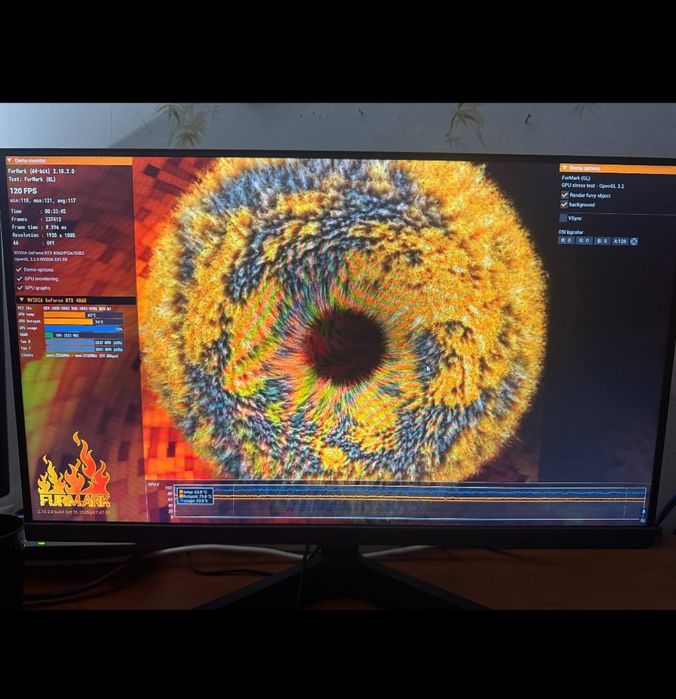Click the Resolution 1920 x 1080 row
This screenshot has height=699, width=676.
[x=44, y=235]
